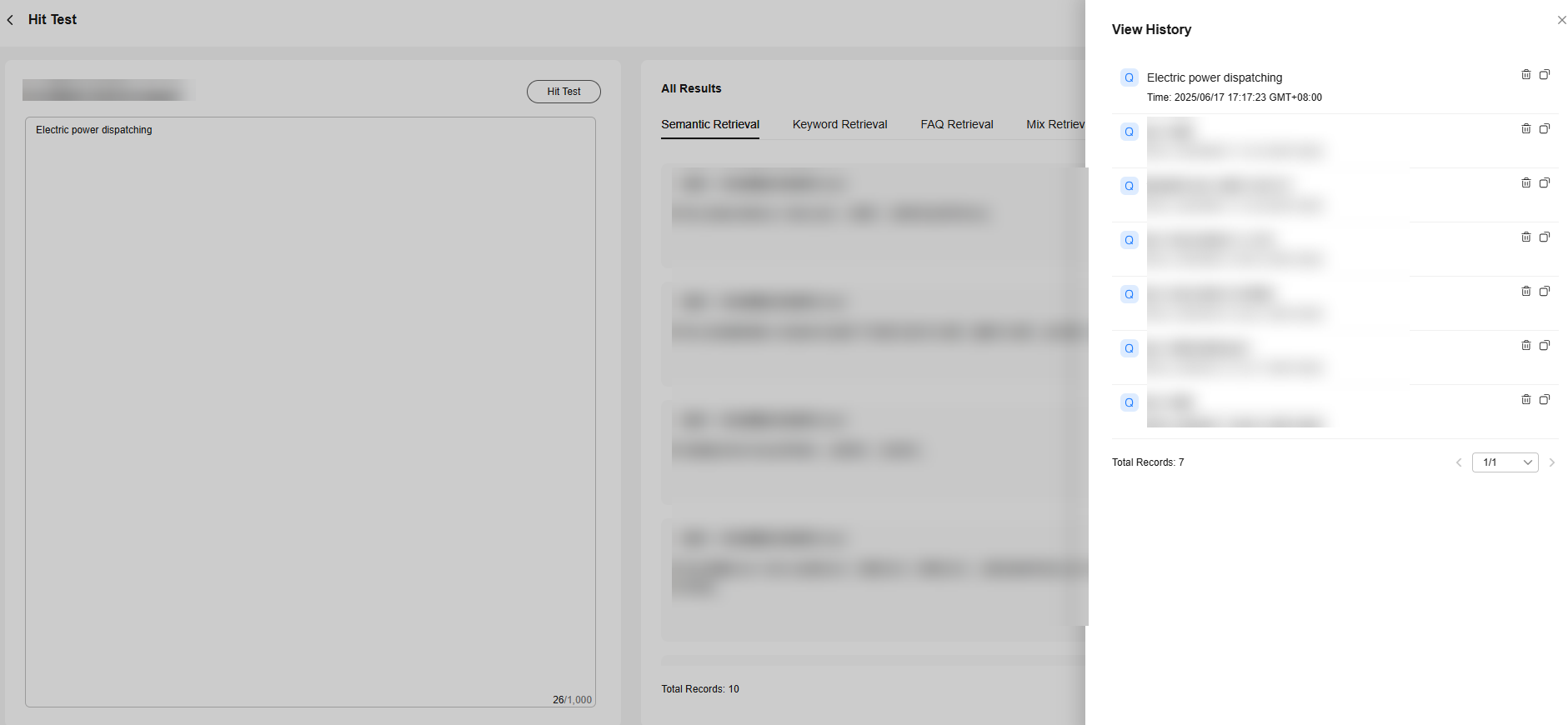Show the Mix Retrieval tab
The width and height of the screenshot is (1568, 725).
1055,124
